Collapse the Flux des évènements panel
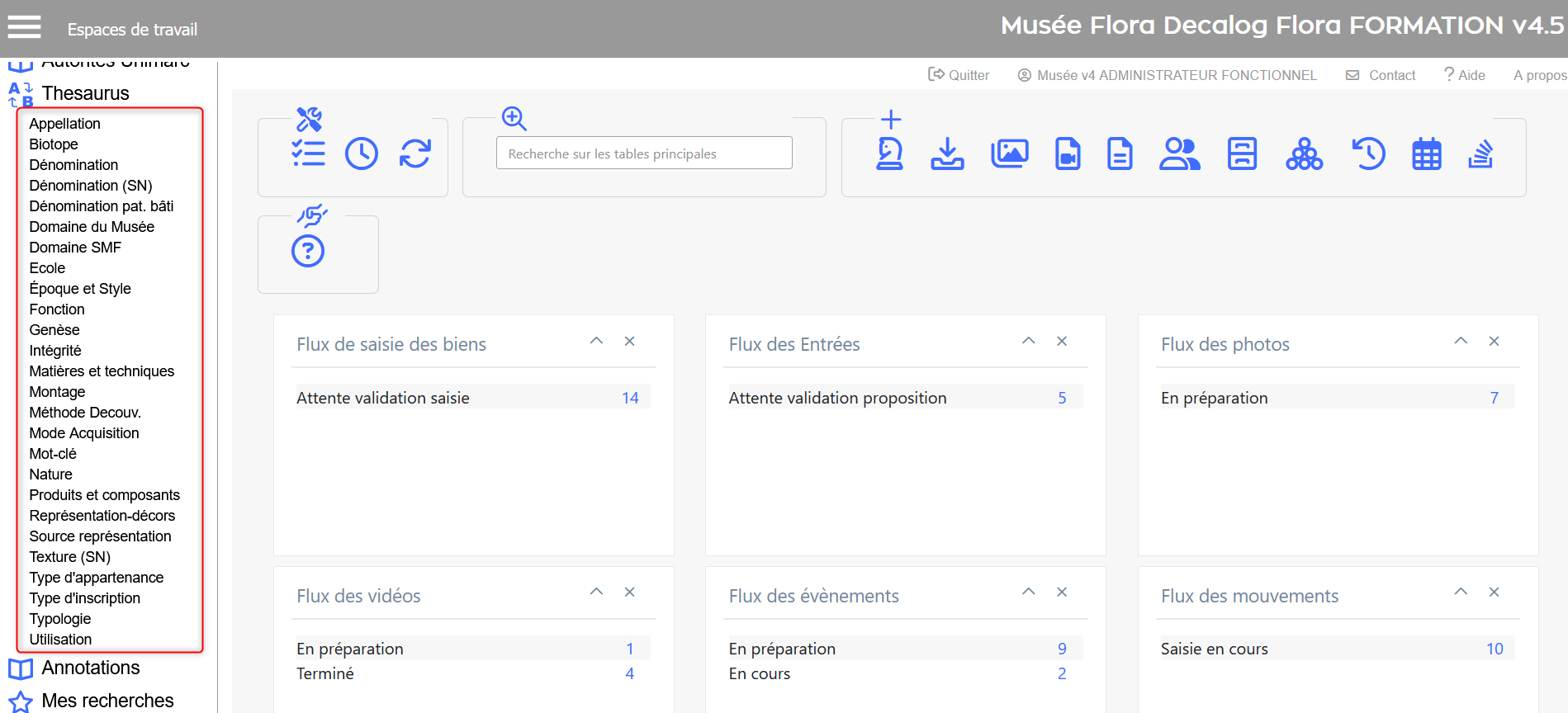This screenshot has height=713, width=1568. pyautogui.click(x=1029, y=593)
